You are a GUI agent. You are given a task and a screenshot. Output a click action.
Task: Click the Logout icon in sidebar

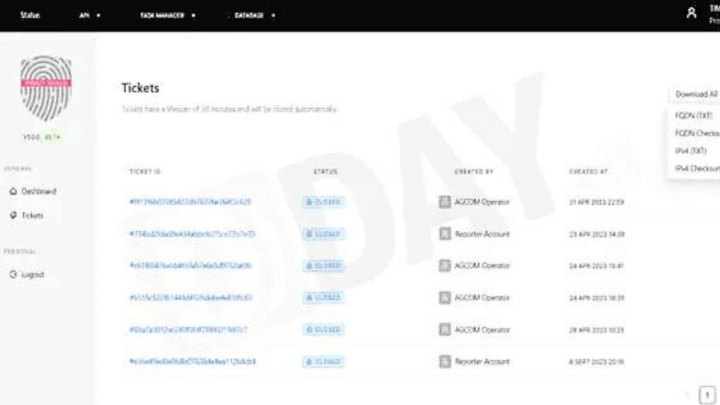pos(13,274)
